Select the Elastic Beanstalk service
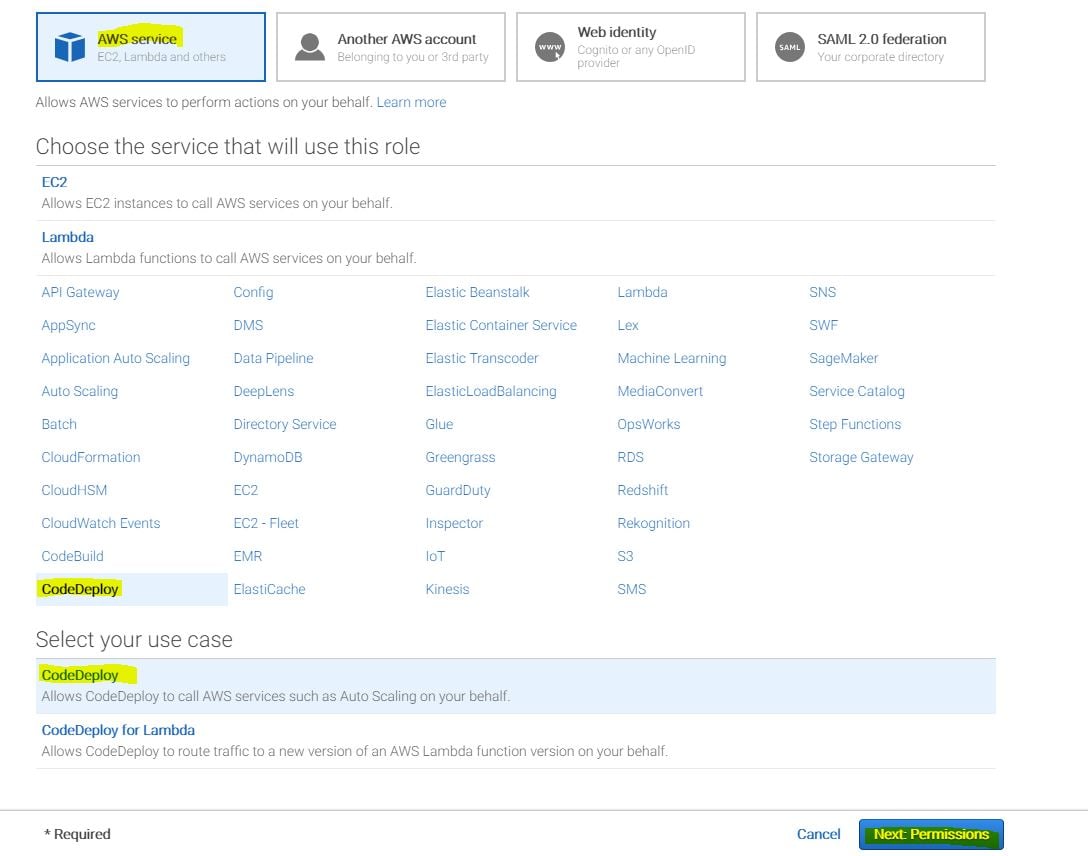 [477, 292]
